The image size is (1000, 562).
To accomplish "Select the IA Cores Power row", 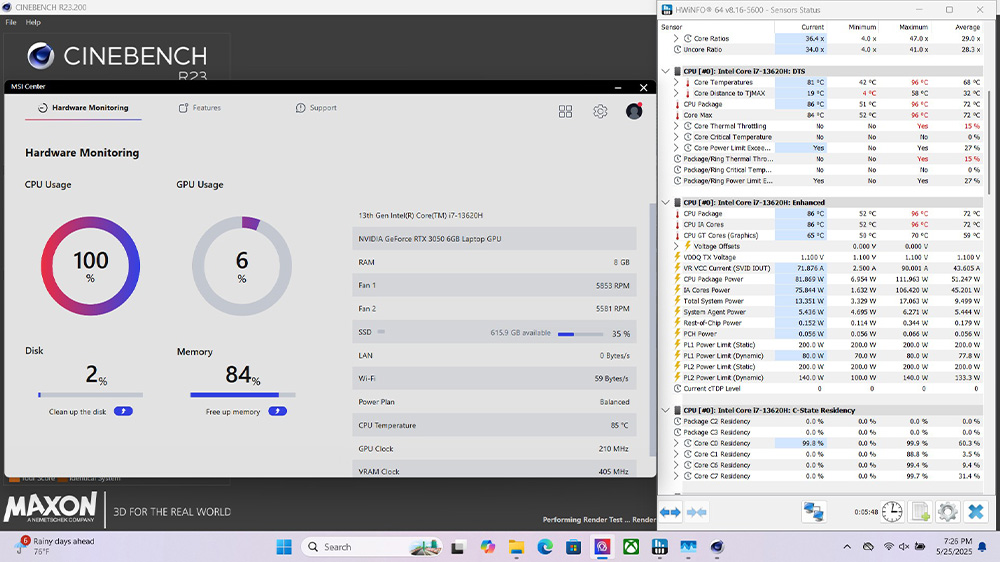I will pyautogui.click(x=827, y=290).
